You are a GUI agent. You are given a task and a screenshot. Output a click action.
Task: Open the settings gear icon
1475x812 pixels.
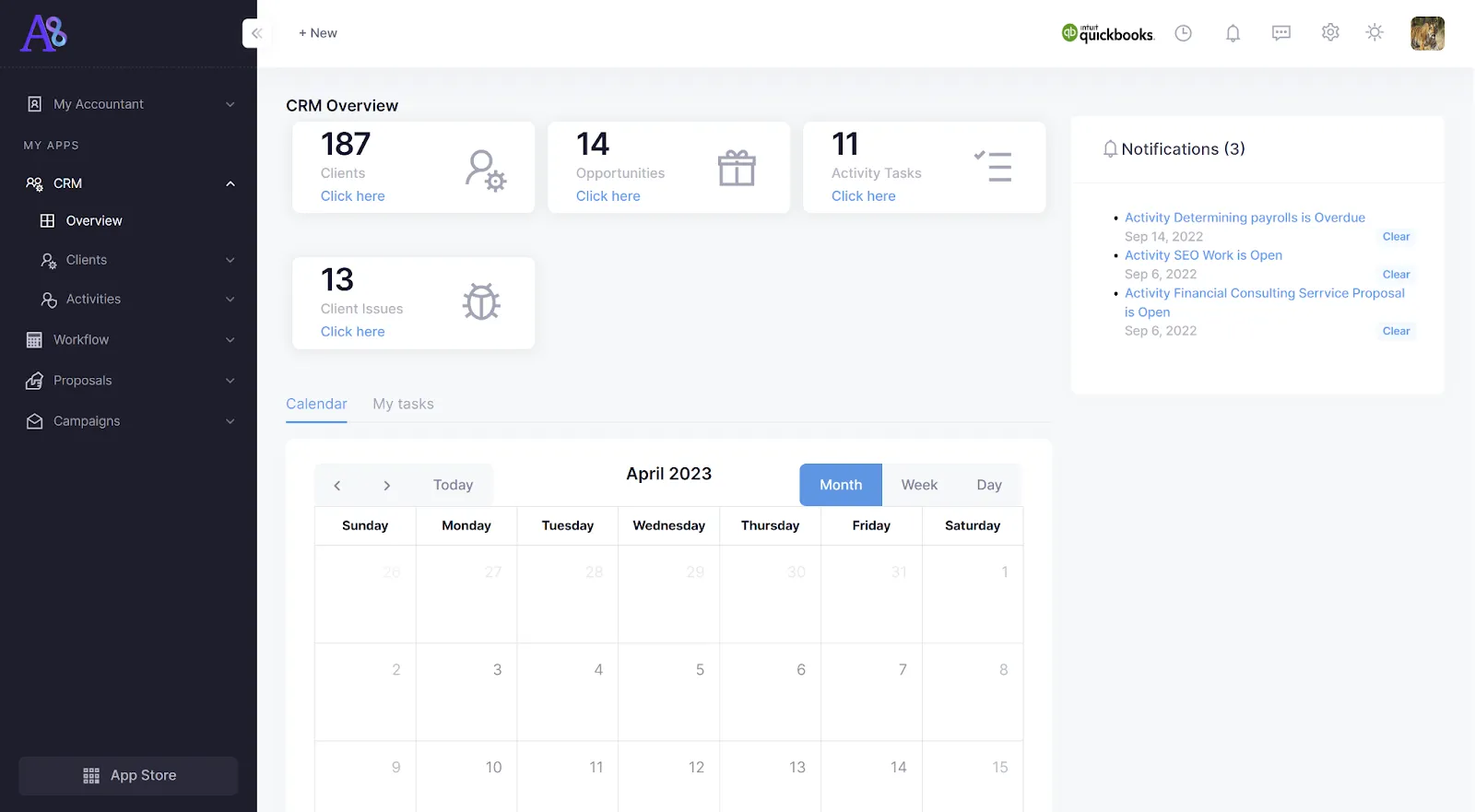1330,32
